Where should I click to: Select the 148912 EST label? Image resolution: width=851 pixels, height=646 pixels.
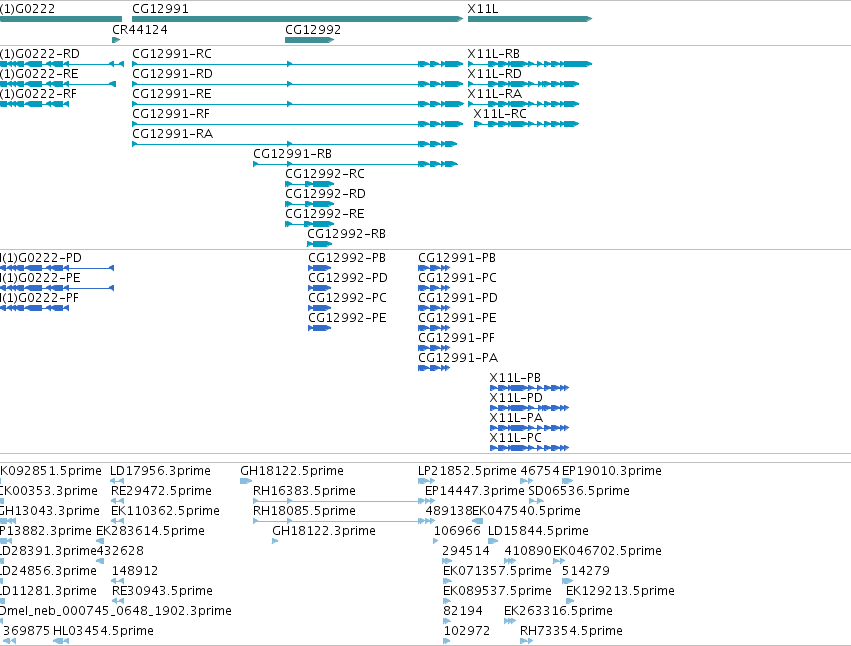pyautogui.click(x=135, y=572)
